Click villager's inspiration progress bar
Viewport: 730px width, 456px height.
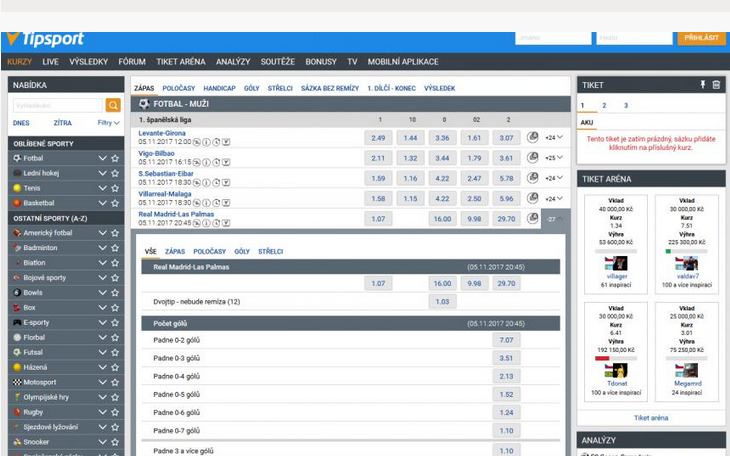tap(616, 251)
